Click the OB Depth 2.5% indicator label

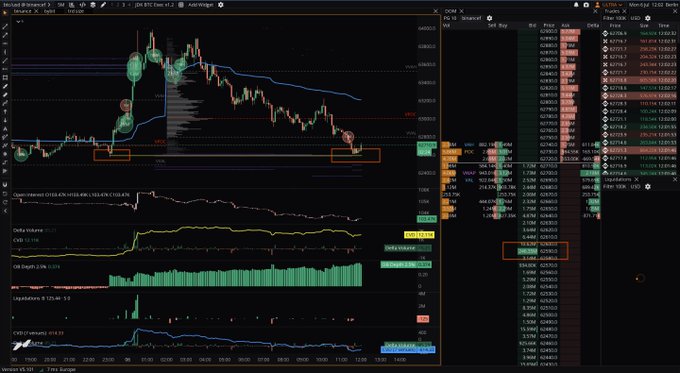[x=30, y=267]
